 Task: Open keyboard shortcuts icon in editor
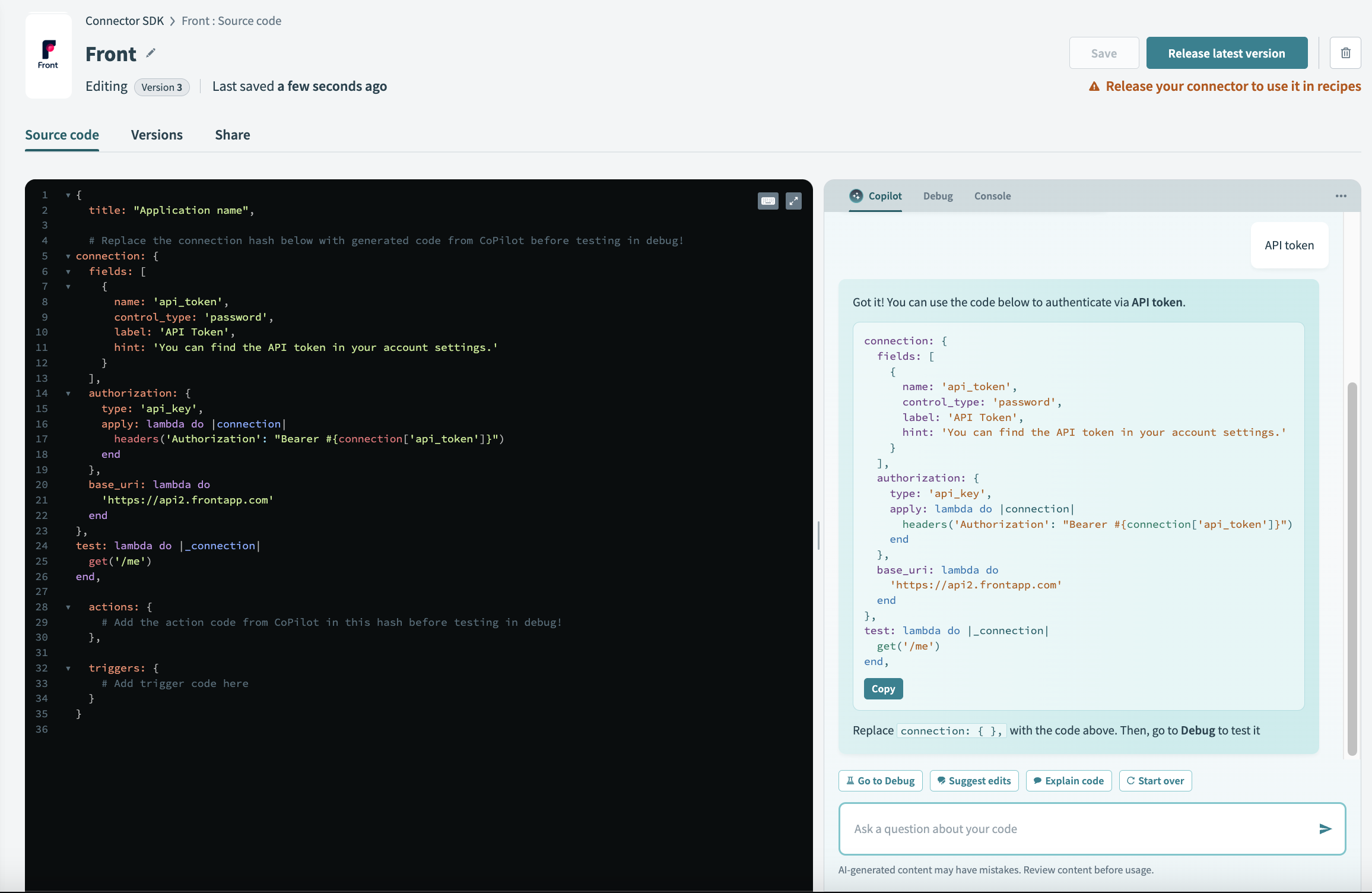pos(768,201)
